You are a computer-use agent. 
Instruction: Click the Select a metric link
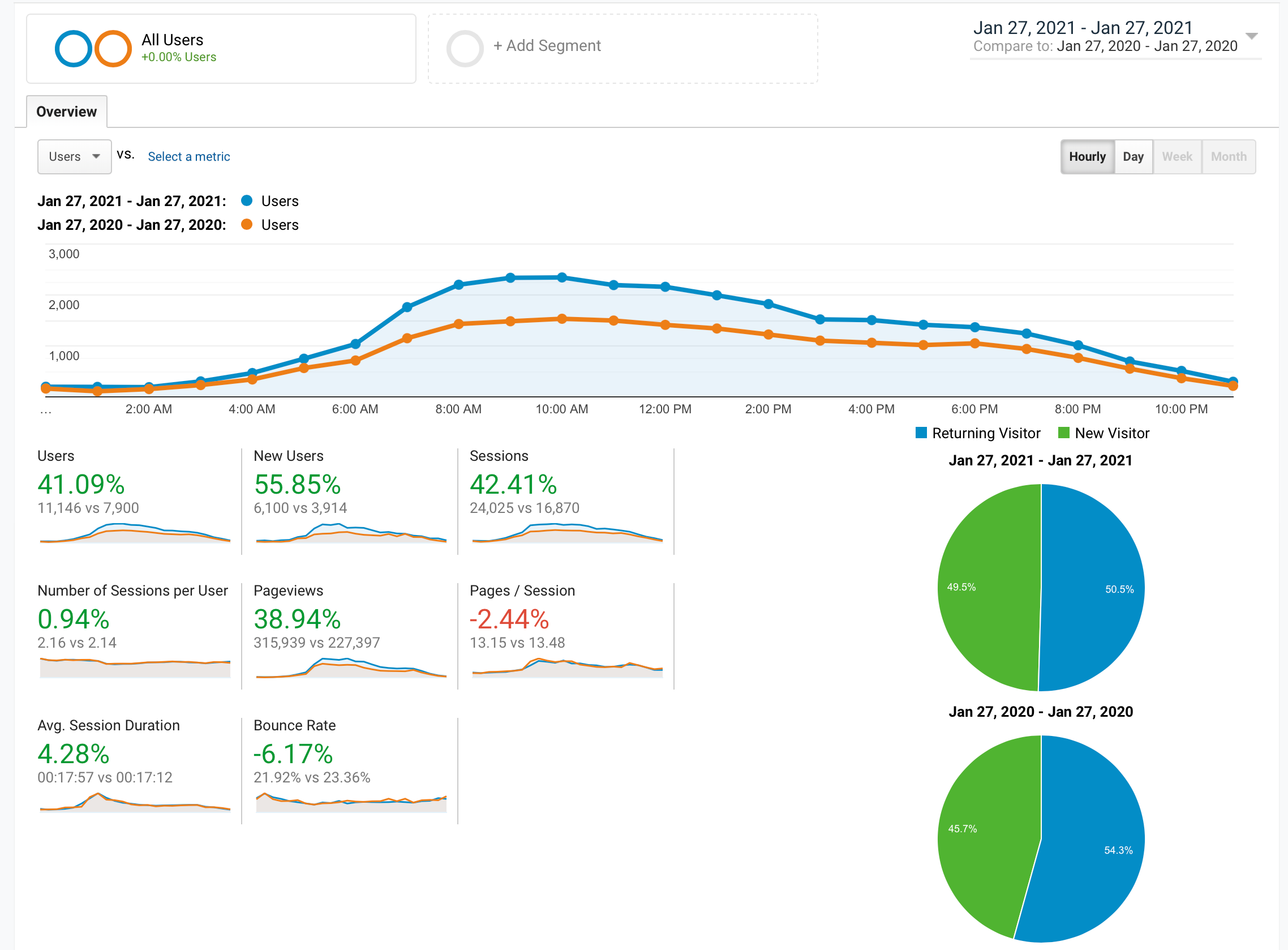(188, 156)
